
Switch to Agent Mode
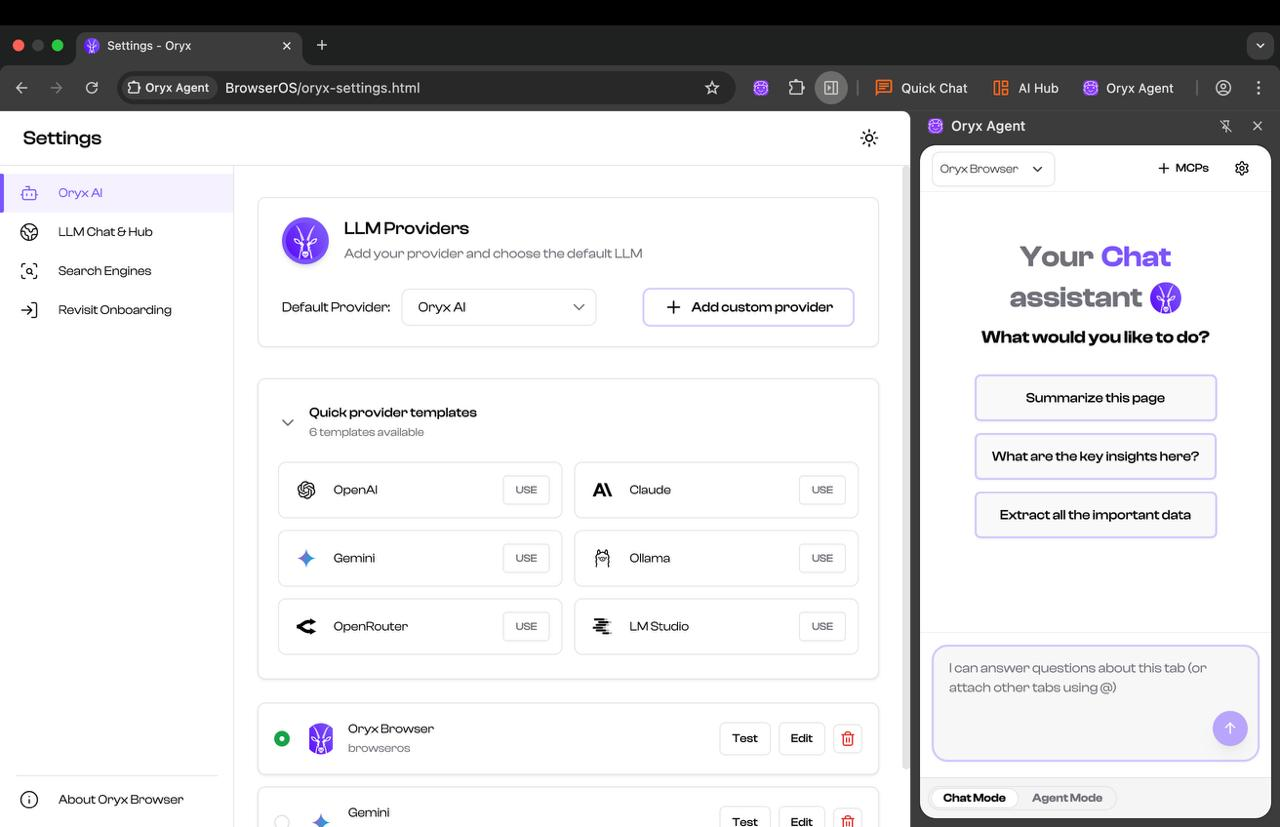tap(1067, 797)
